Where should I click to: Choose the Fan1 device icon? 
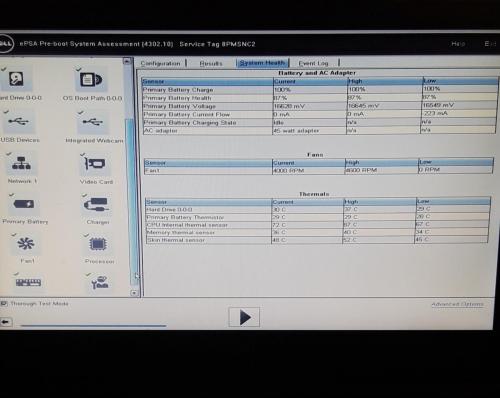tap(26, 244)
